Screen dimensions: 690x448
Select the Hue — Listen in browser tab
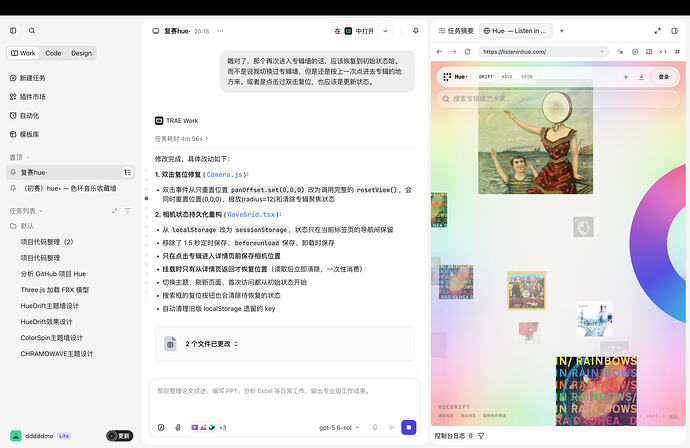point(515,31)
